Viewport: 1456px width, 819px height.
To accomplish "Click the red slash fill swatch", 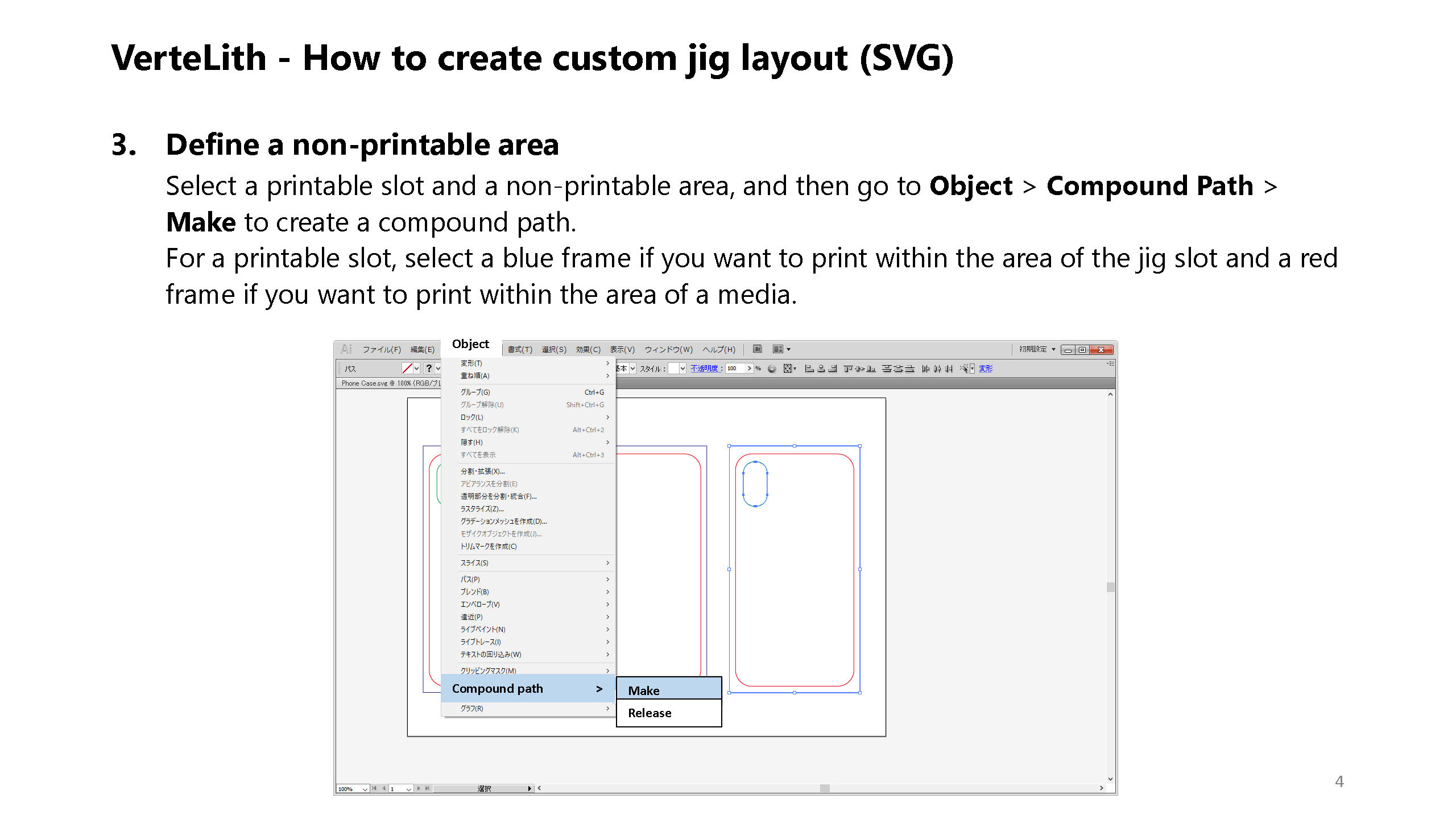I will 407,369.
